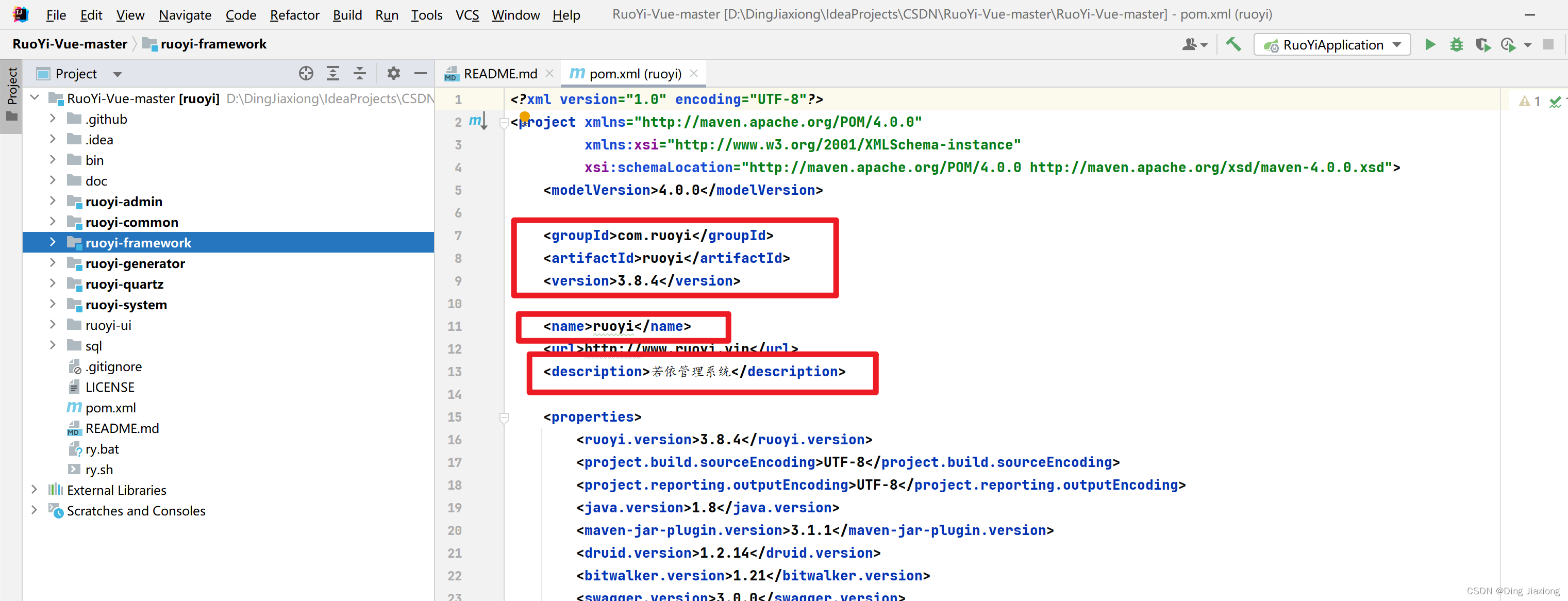Select pom.xml in the Project tree

click(111, 408)
